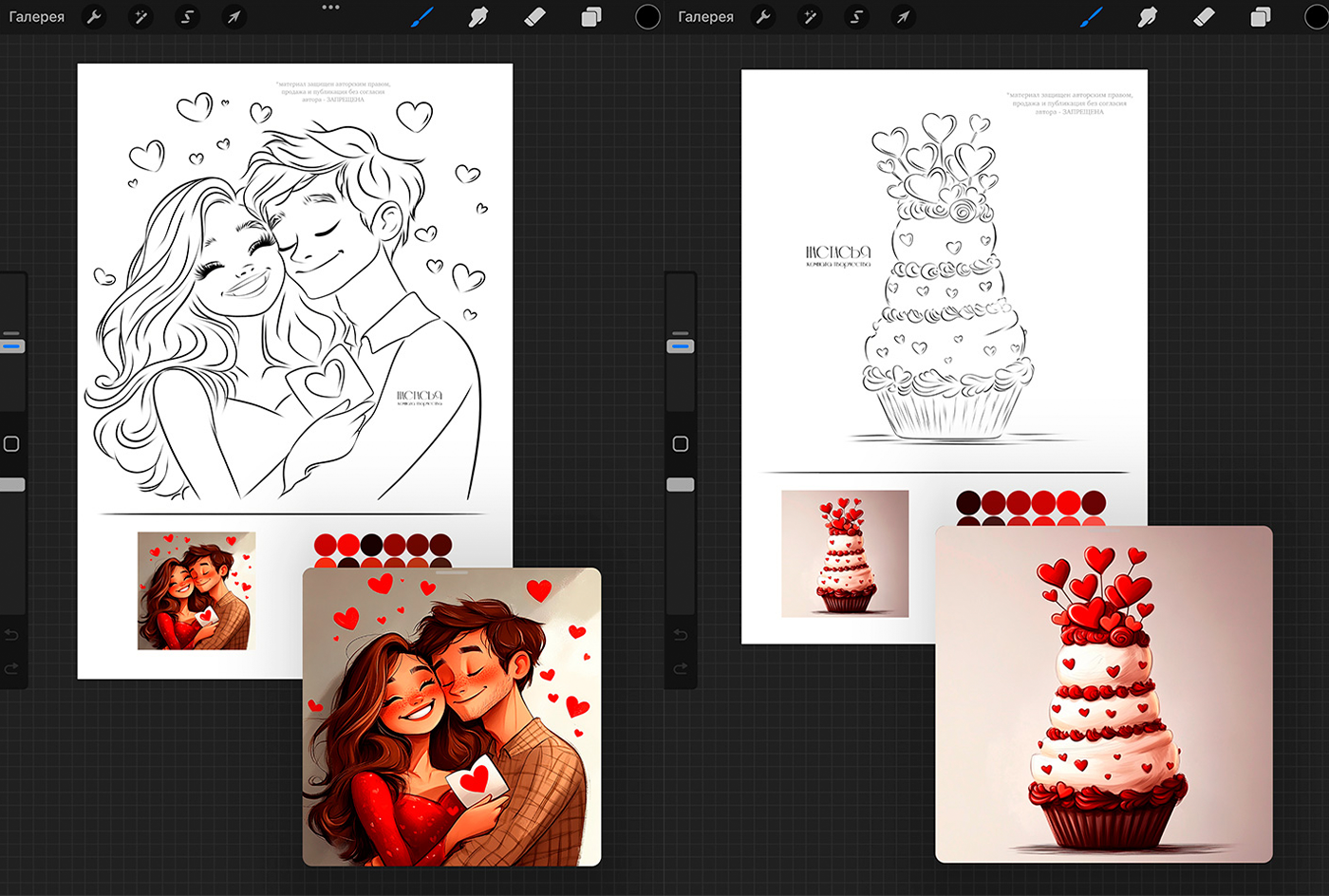This screenshot has height=896, width=1329.
Task: Open the three-dot multitasking menu at top
Action: pyautogui.click(x=330, y=8)
